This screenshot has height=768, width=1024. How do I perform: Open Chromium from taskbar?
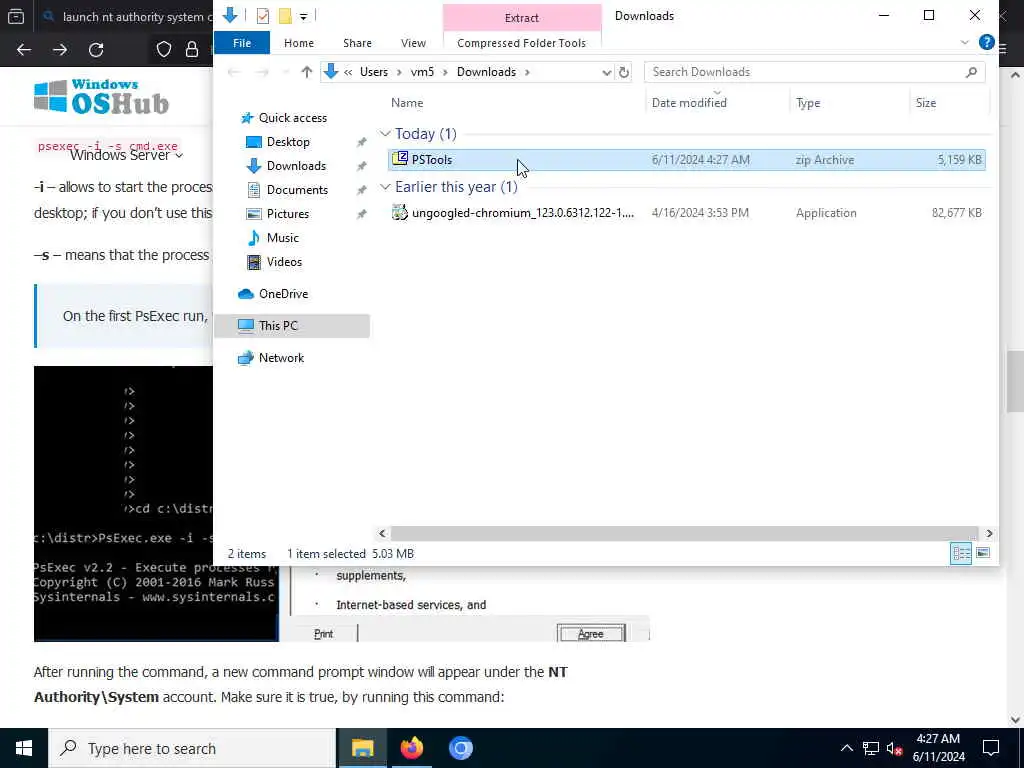(x=460, y=748)
